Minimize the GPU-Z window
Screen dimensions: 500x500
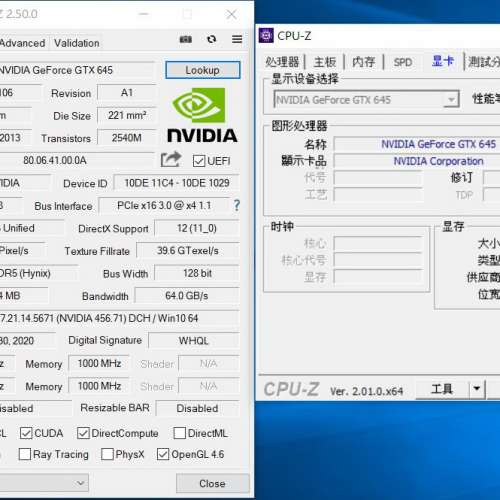[x=143, y=14]
